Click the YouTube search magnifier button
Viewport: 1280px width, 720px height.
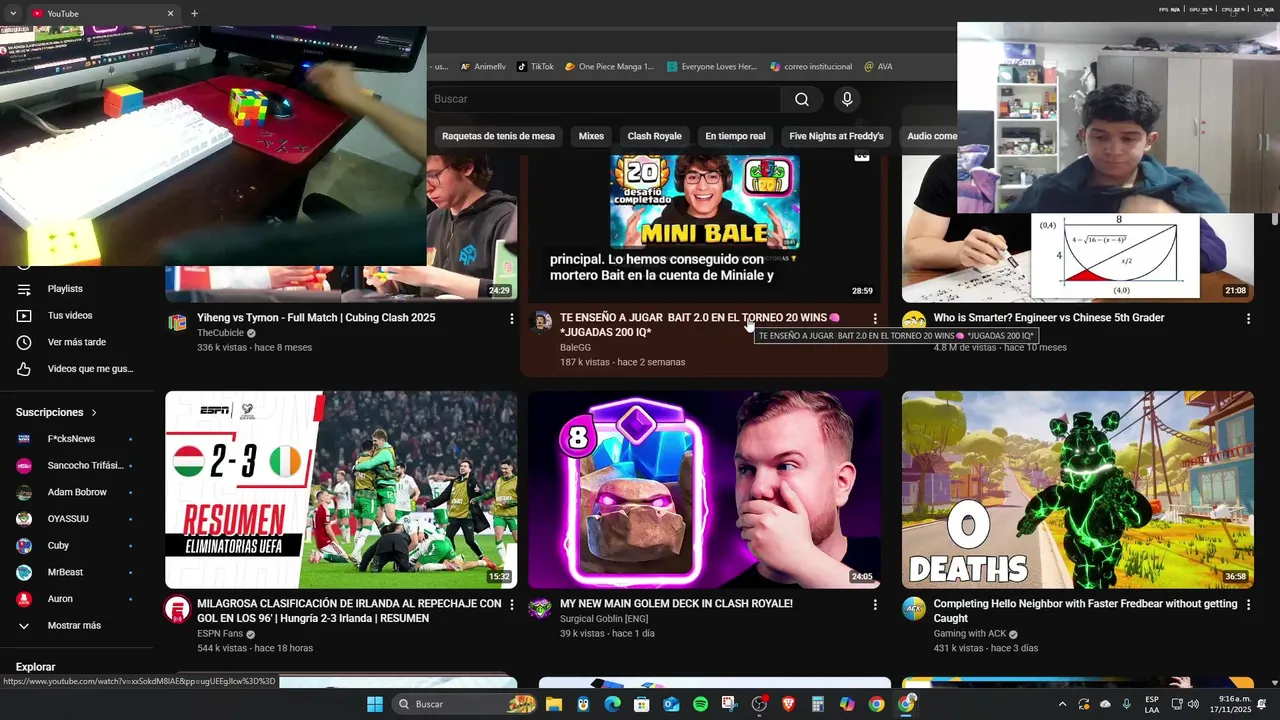coord(802,99)
